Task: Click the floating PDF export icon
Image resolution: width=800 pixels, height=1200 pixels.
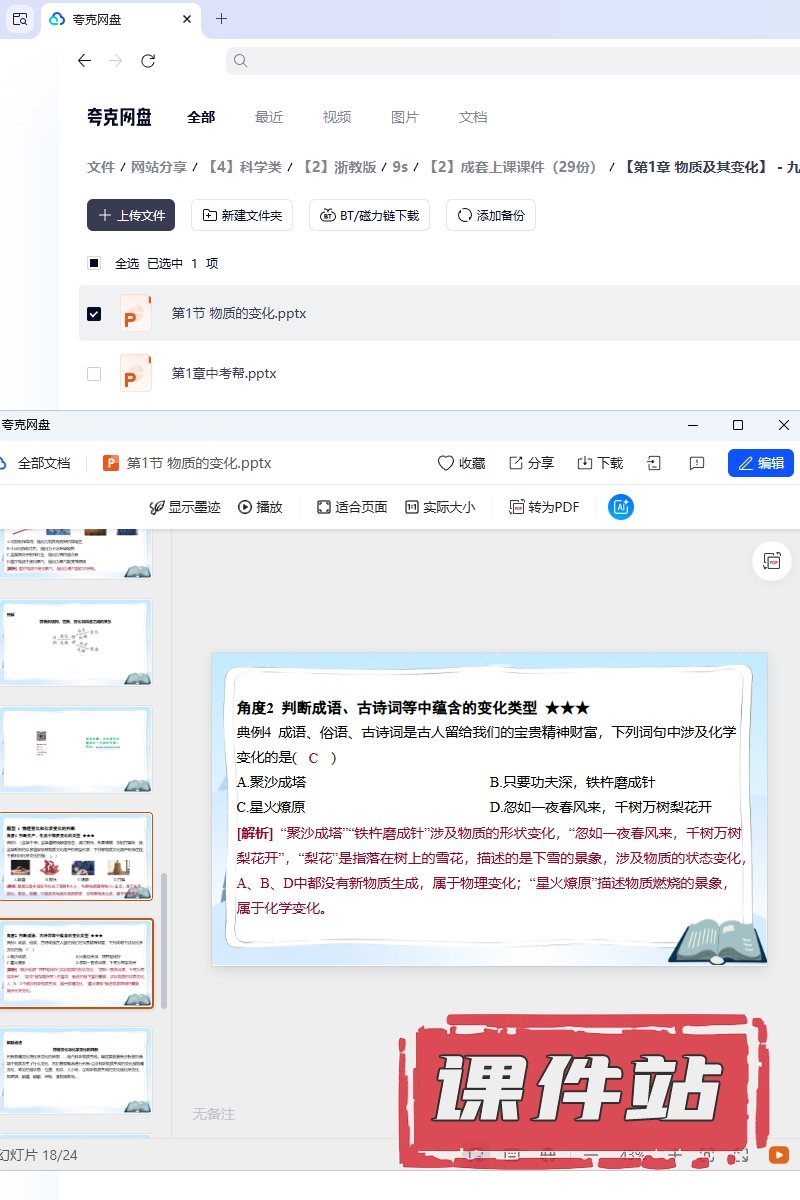Action: click(x=772, y=562)
